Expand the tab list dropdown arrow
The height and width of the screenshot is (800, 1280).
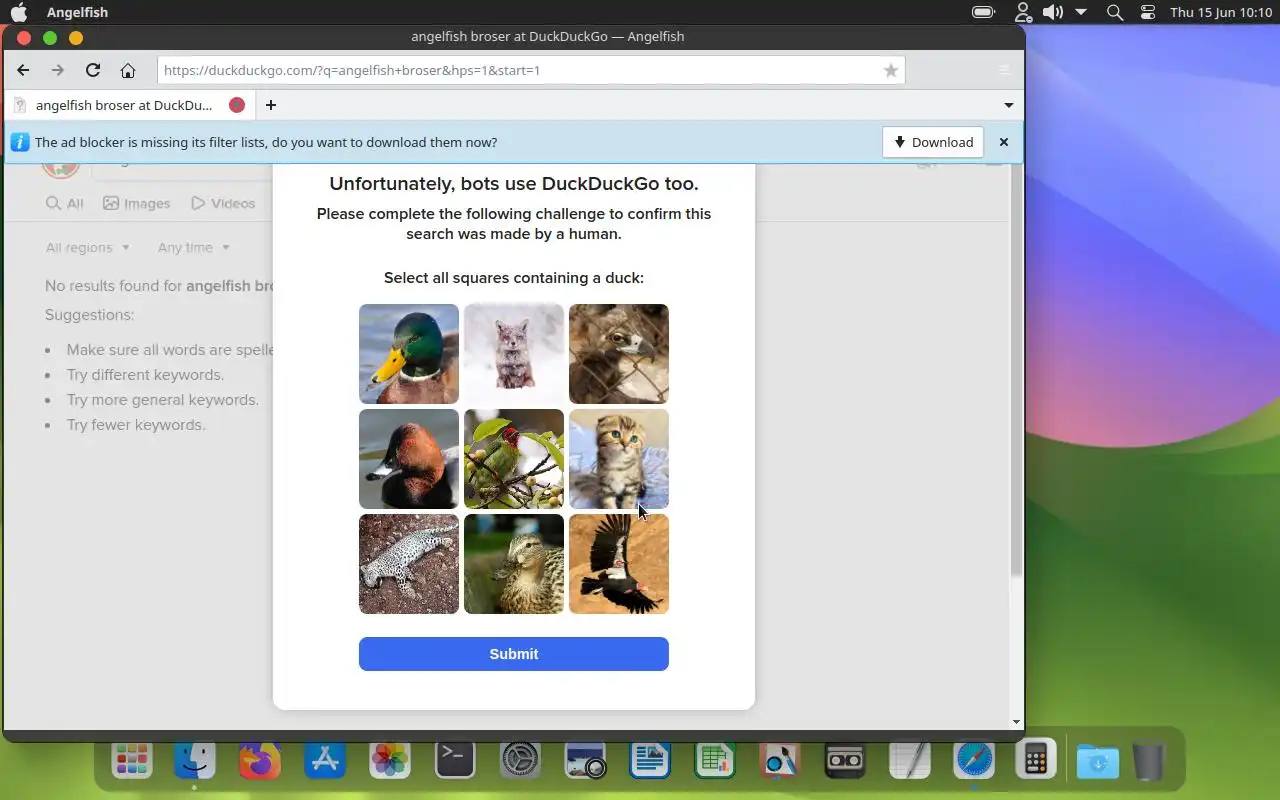pos(1008,105)
